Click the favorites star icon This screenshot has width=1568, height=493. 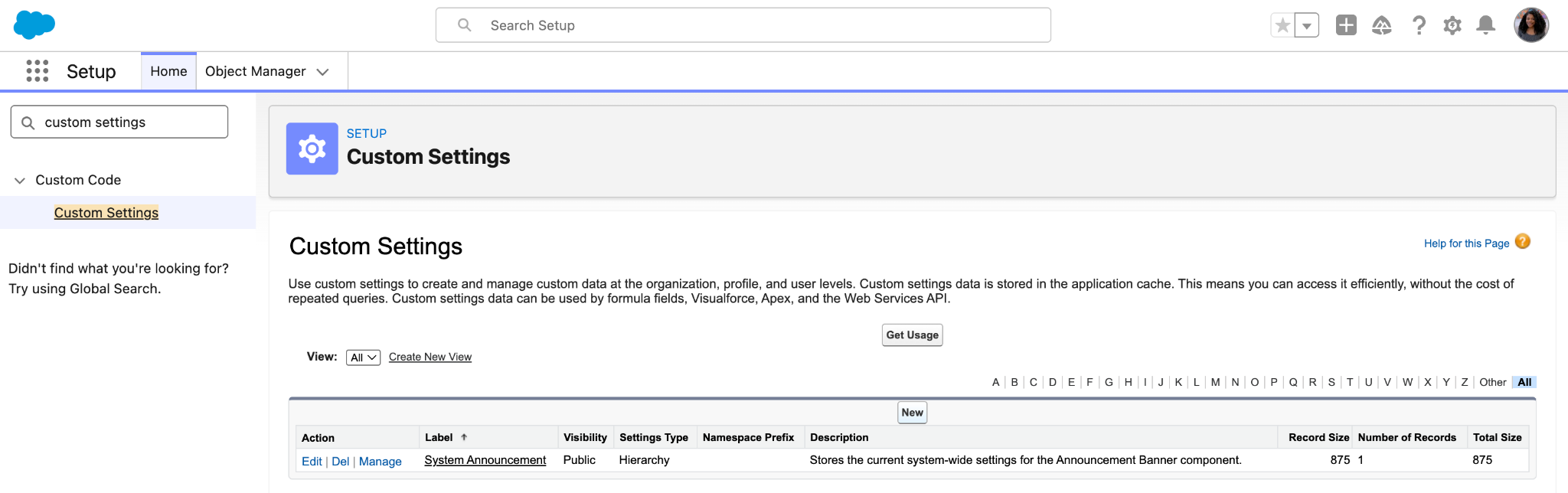(1282, 25)
